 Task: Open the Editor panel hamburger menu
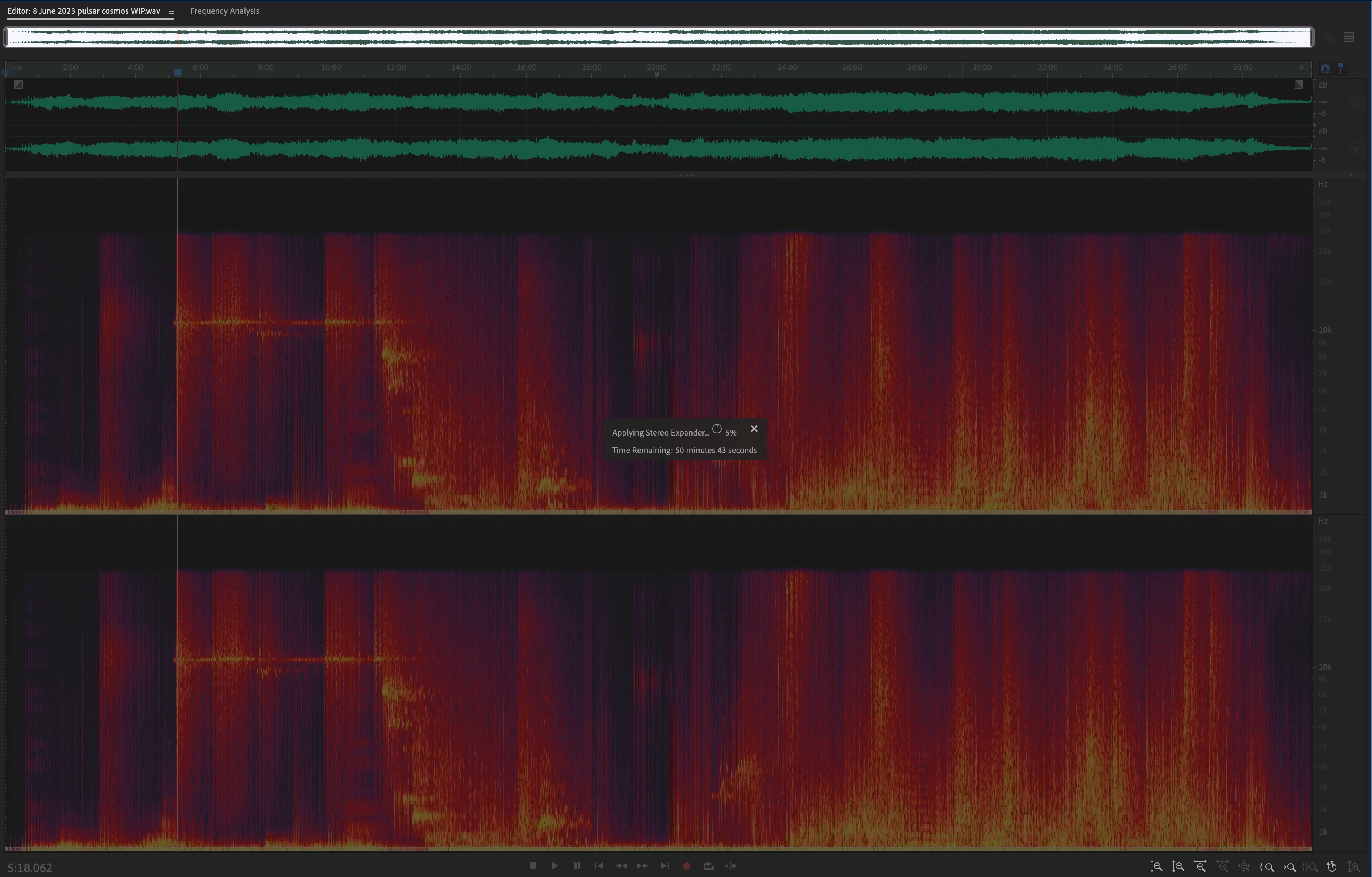click(x=171, y=11)
